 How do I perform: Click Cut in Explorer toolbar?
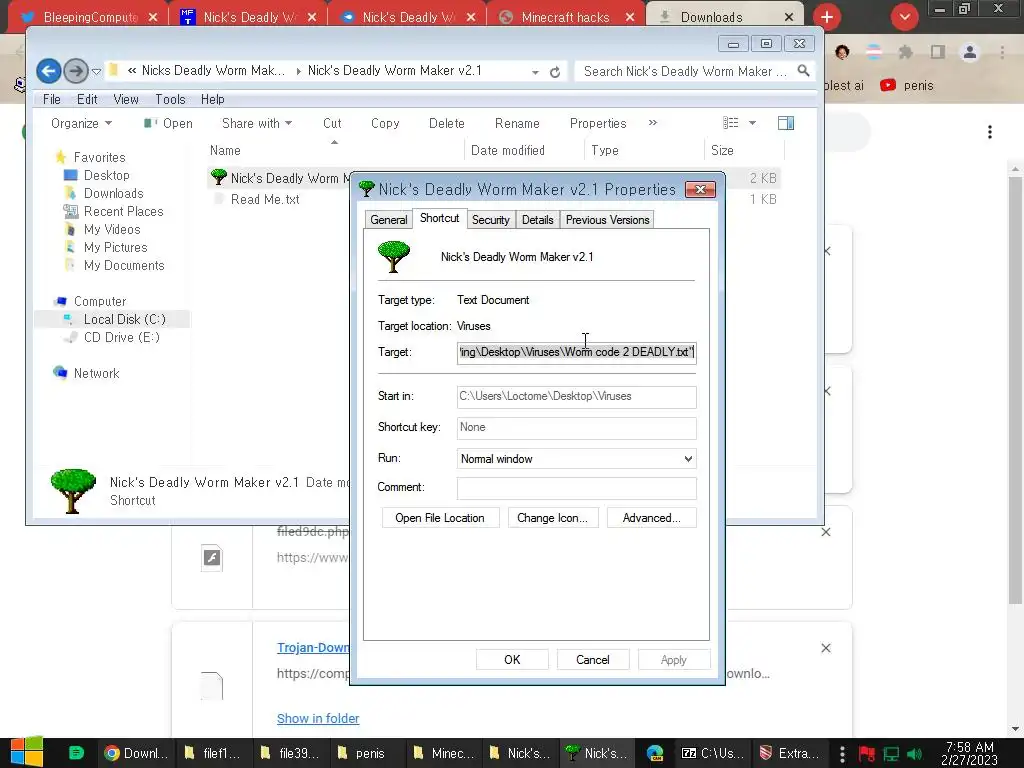pos(332,123)
